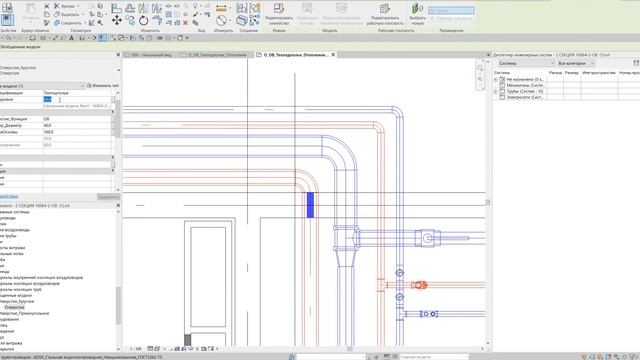The height and width of the screenshot is (360, 640).
Task: Click the view scale 1:100 control
Action: click(136, 349)
